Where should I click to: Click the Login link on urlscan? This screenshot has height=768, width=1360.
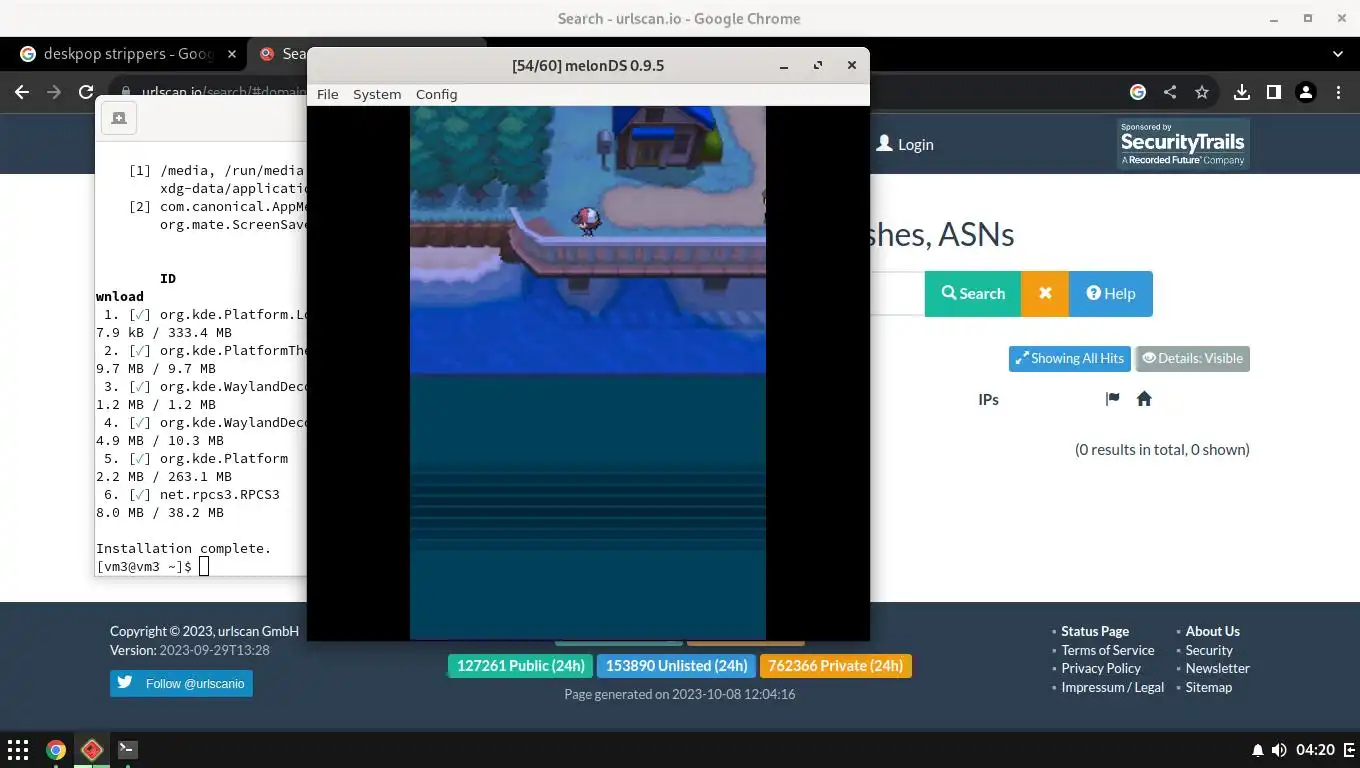[905, 144]
